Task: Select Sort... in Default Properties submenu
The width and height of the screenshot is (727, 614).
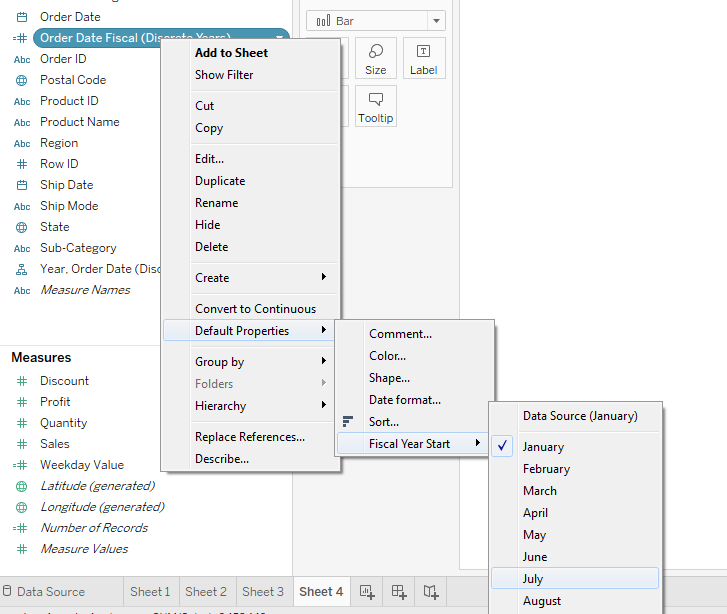Action: point(383,422)
